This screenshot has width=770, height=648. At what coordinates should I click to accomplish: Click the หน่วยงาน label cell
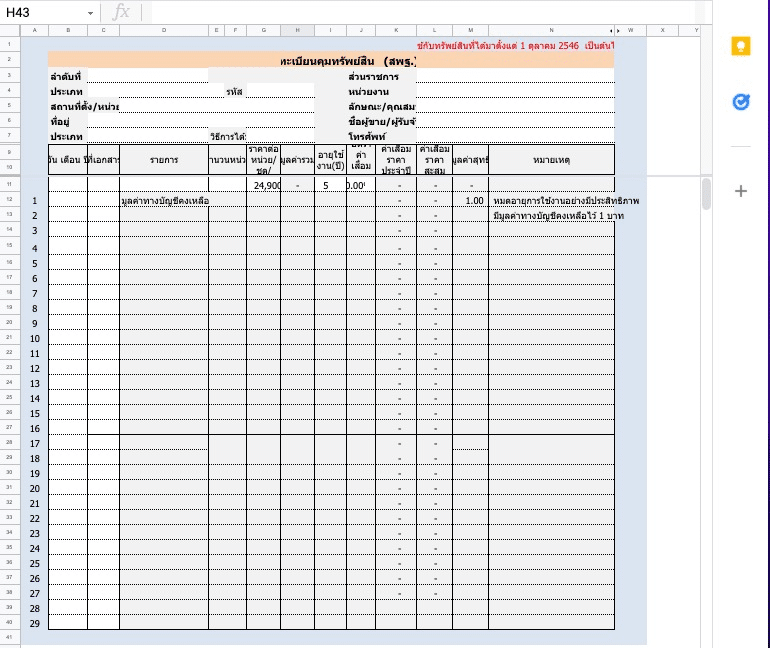(381, 92)
